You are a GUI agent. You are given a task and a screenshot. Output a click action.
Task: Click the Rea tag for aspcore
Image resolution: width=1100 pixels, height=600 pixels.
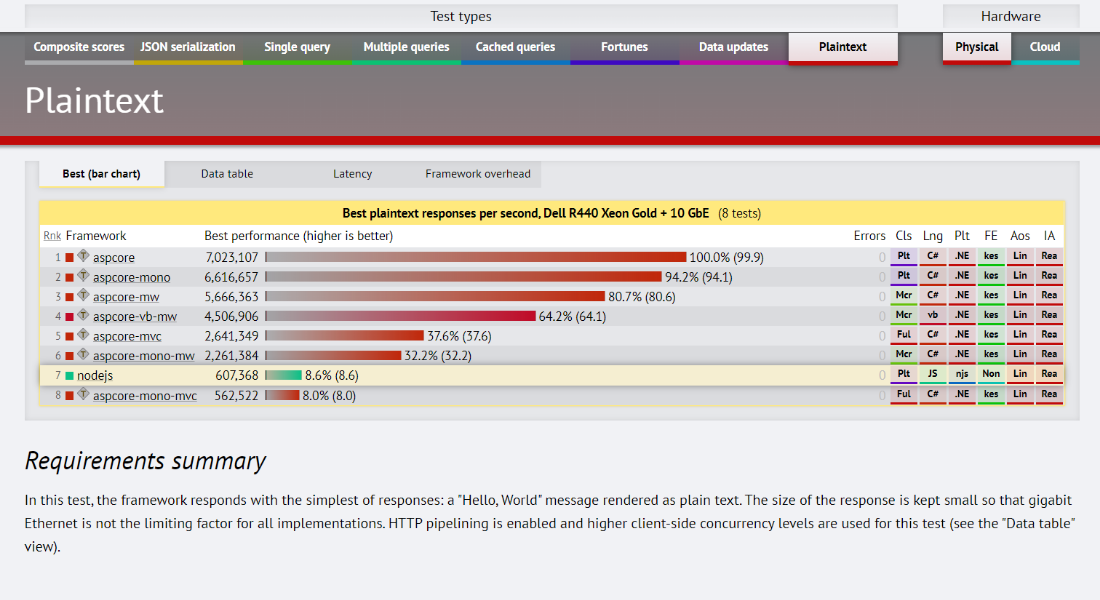point(1049,257)
